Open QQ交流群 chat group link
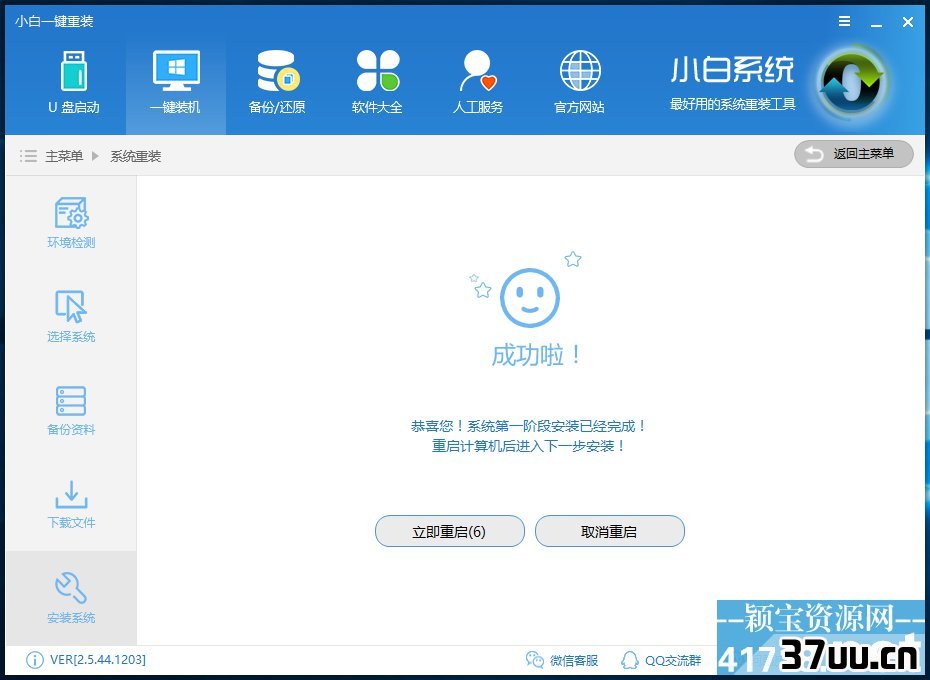This screenshot has width=930, height=680. pyautogui.click(x=661, y=660)
